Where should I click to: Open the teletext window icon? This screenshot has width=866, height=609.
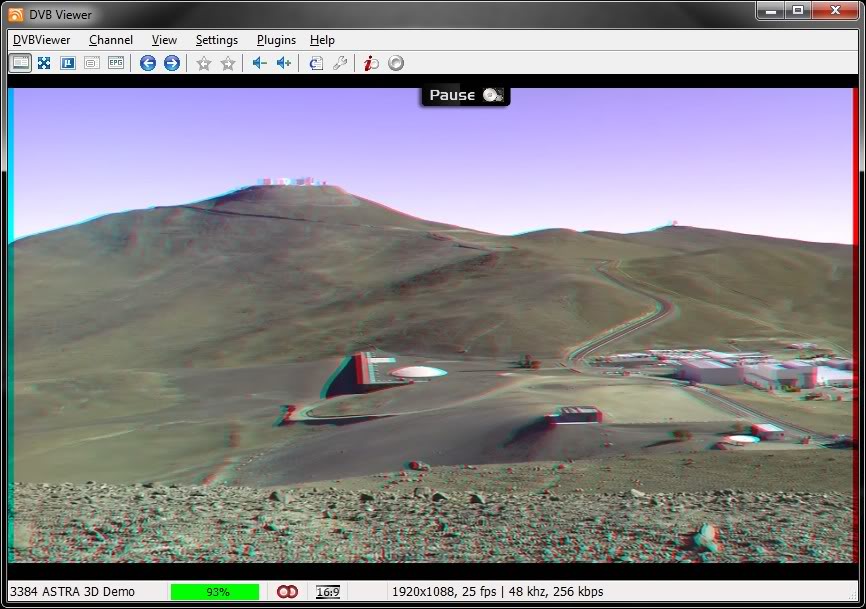click(92, 63)
